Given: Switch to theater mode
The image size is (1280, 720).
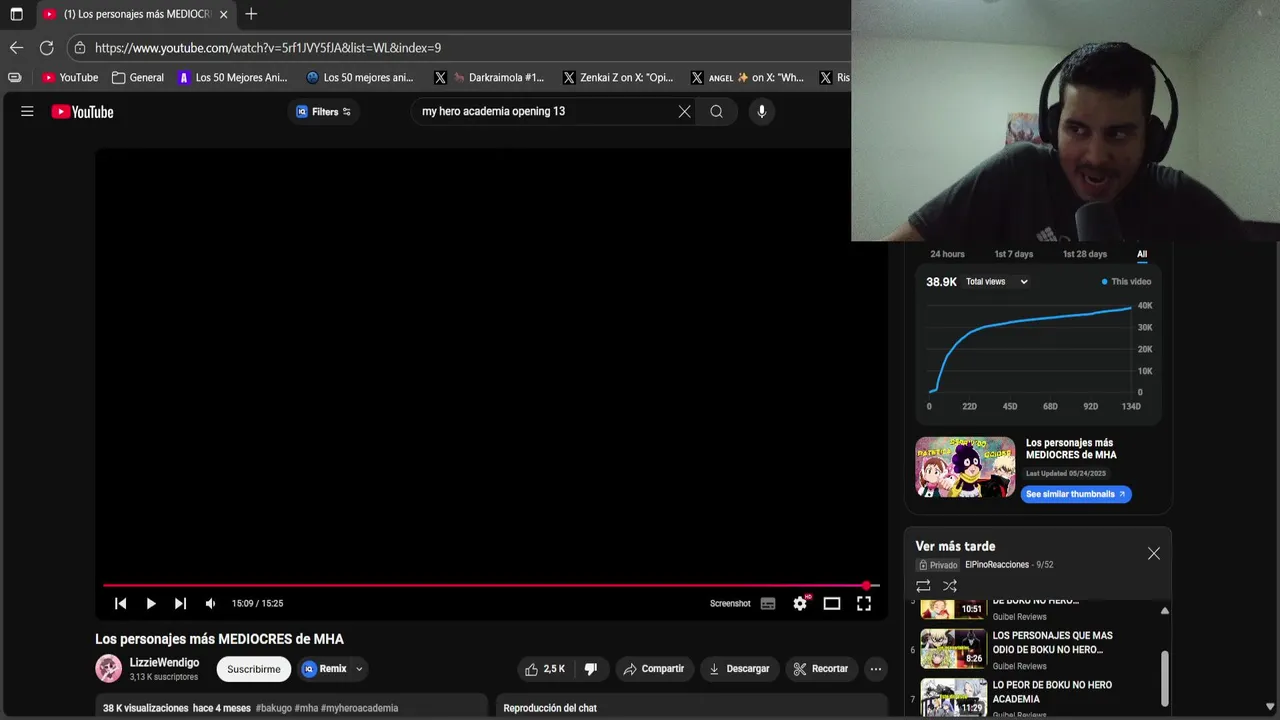Looking at the screenshot, I should pyautogui.click(x=832, y=603).
